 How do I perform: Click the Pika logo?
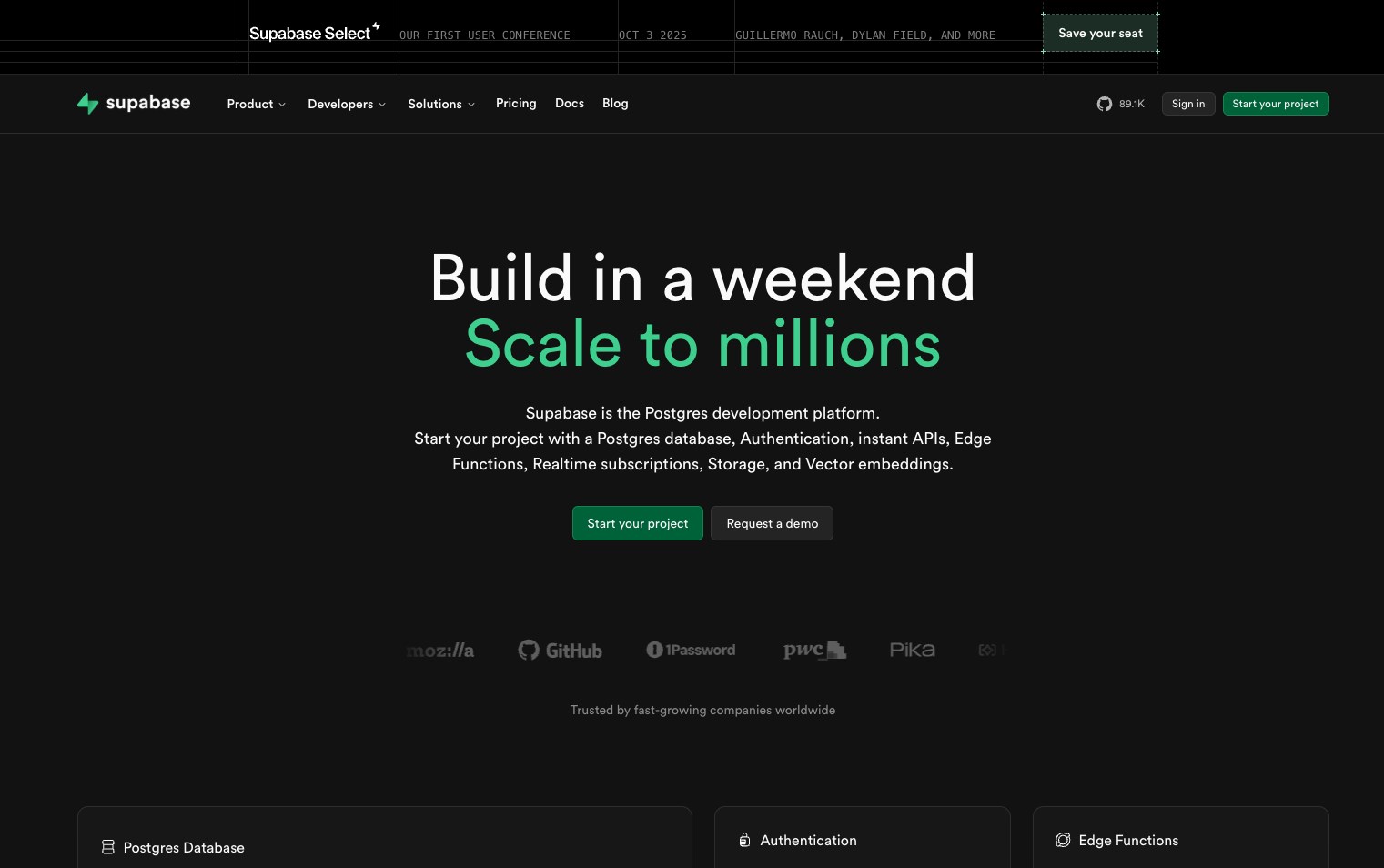click(912, 650)
